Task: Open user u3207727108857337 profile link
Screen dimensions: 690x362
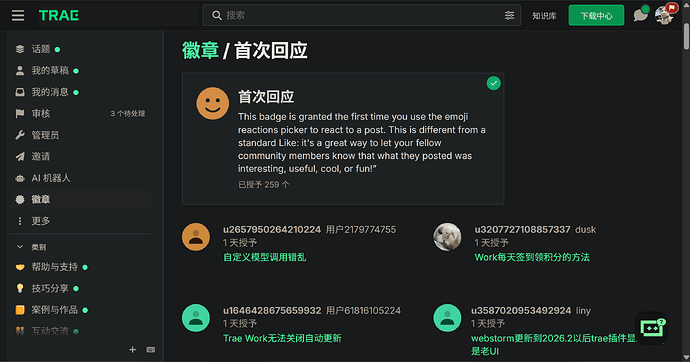Action: click(522, 230)
